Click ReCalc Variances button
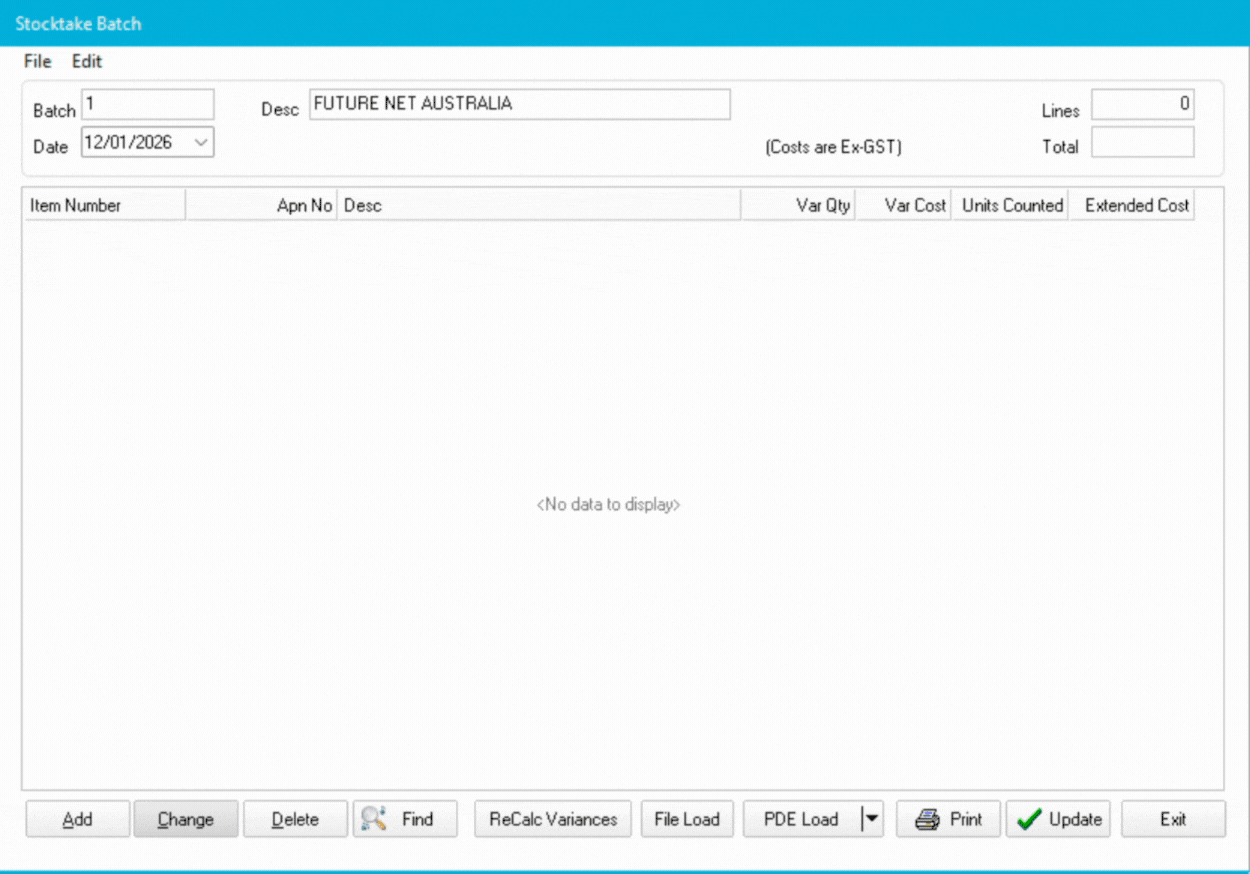Image resolution: width=1250 pixels, height=874 pixels. point(553,819)
